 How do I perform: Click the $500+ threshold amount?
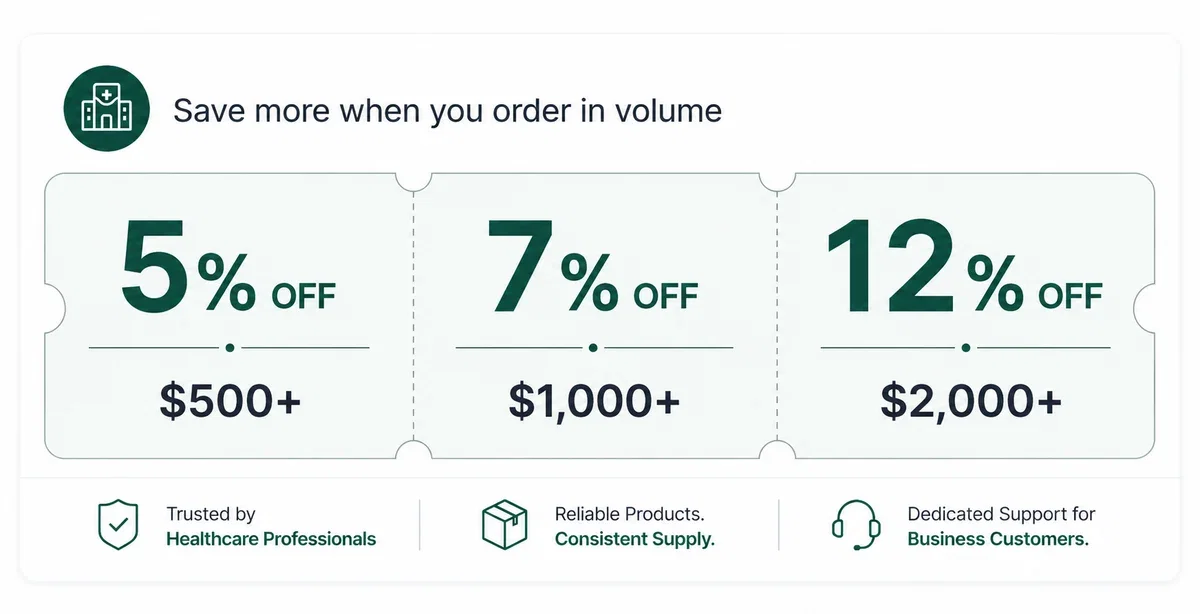[230, 401]
